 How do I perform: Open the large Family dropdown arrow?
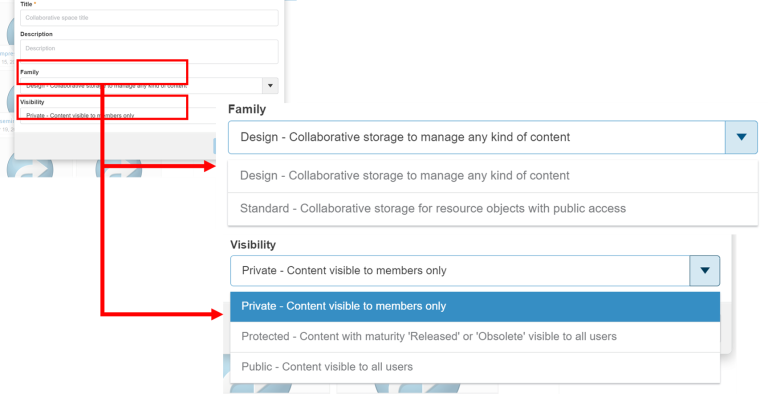point(741,137)
